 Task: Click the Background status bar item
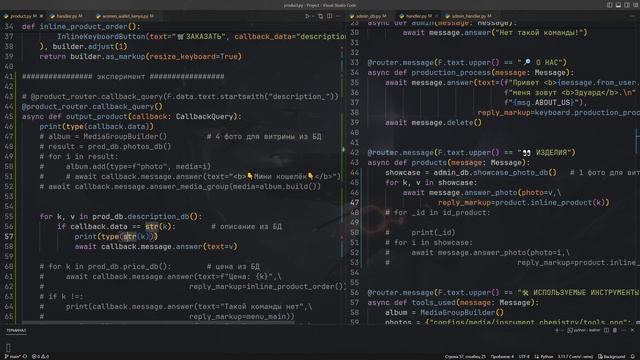[611, 356]
